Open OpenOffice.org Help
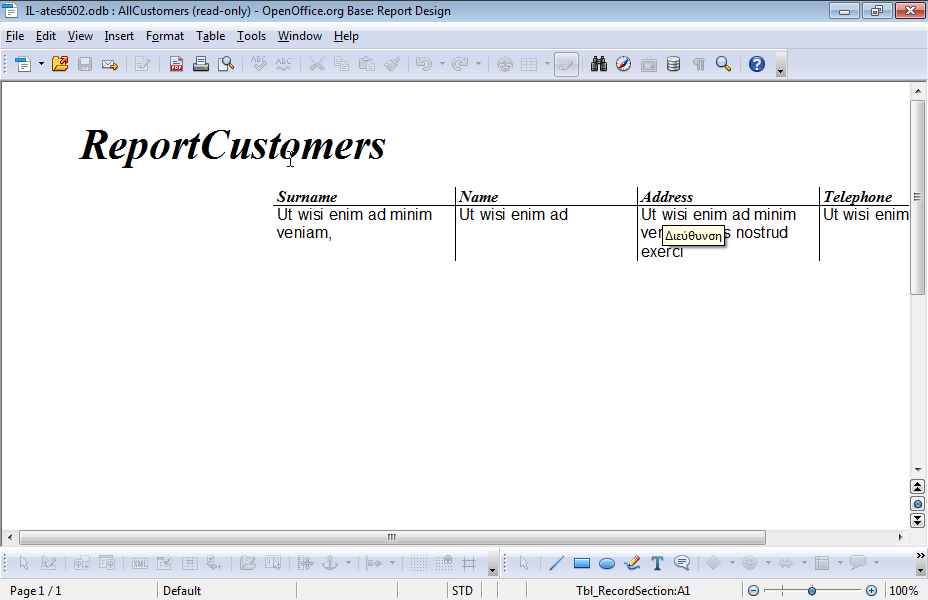Screen dimensions: 928x600 point(756,64)
